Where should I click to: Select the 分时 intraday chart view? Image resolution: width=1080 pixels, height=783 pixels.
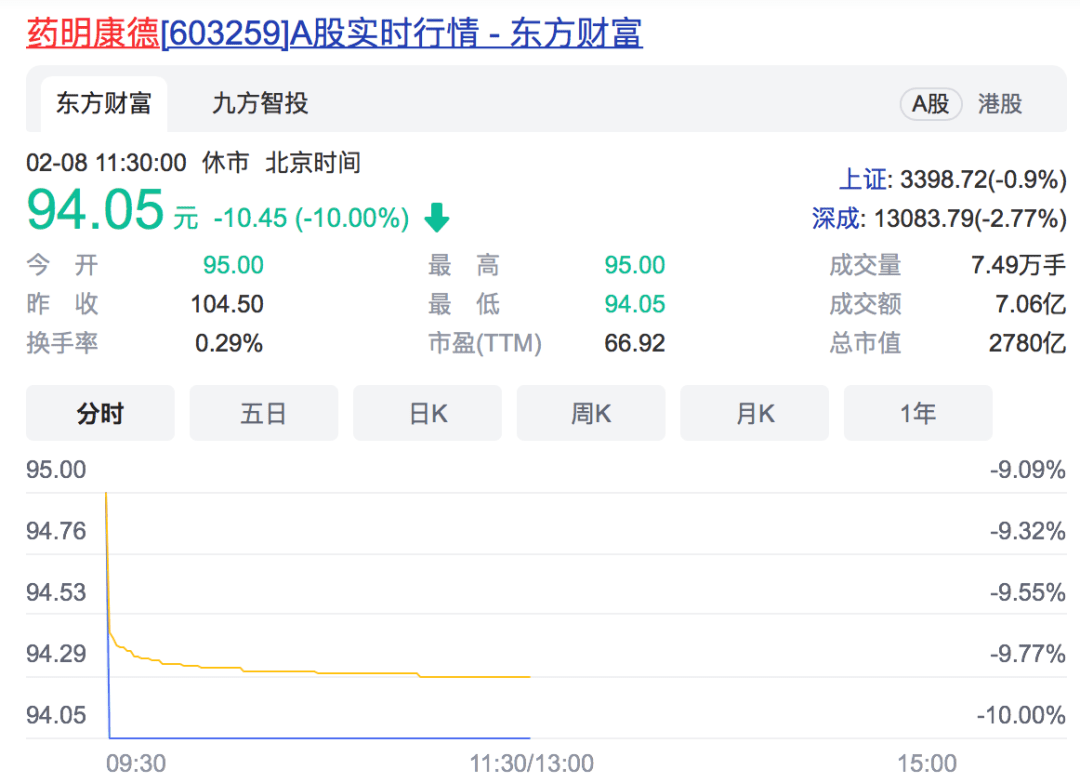(99, 412)
